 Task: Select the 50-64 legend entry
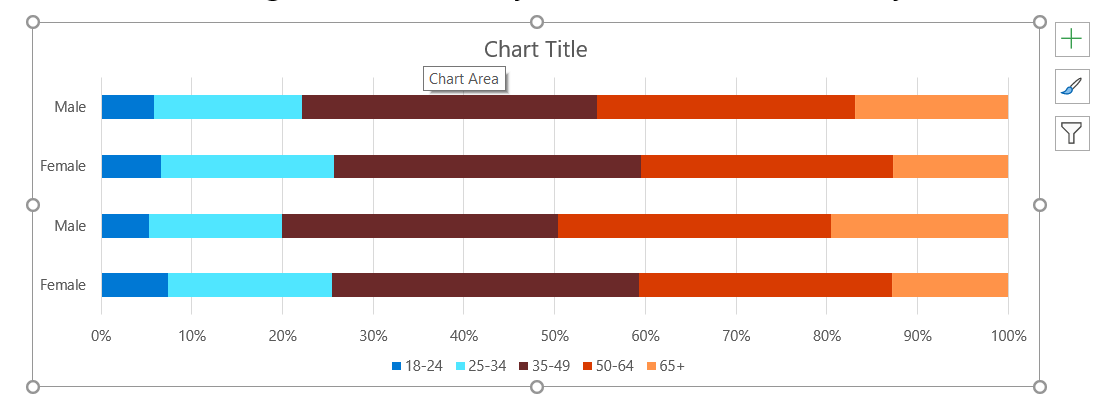click(608, 366)
